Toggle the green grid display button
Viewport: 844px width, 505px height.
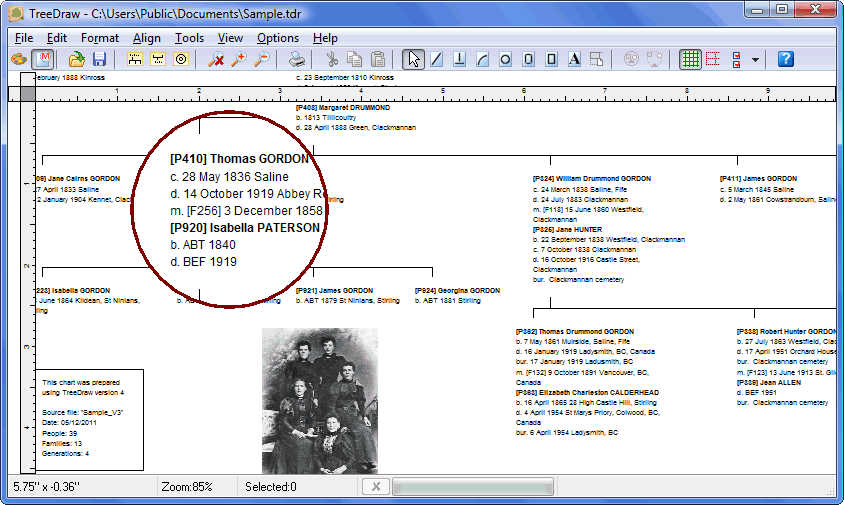(x=690, y=59)
